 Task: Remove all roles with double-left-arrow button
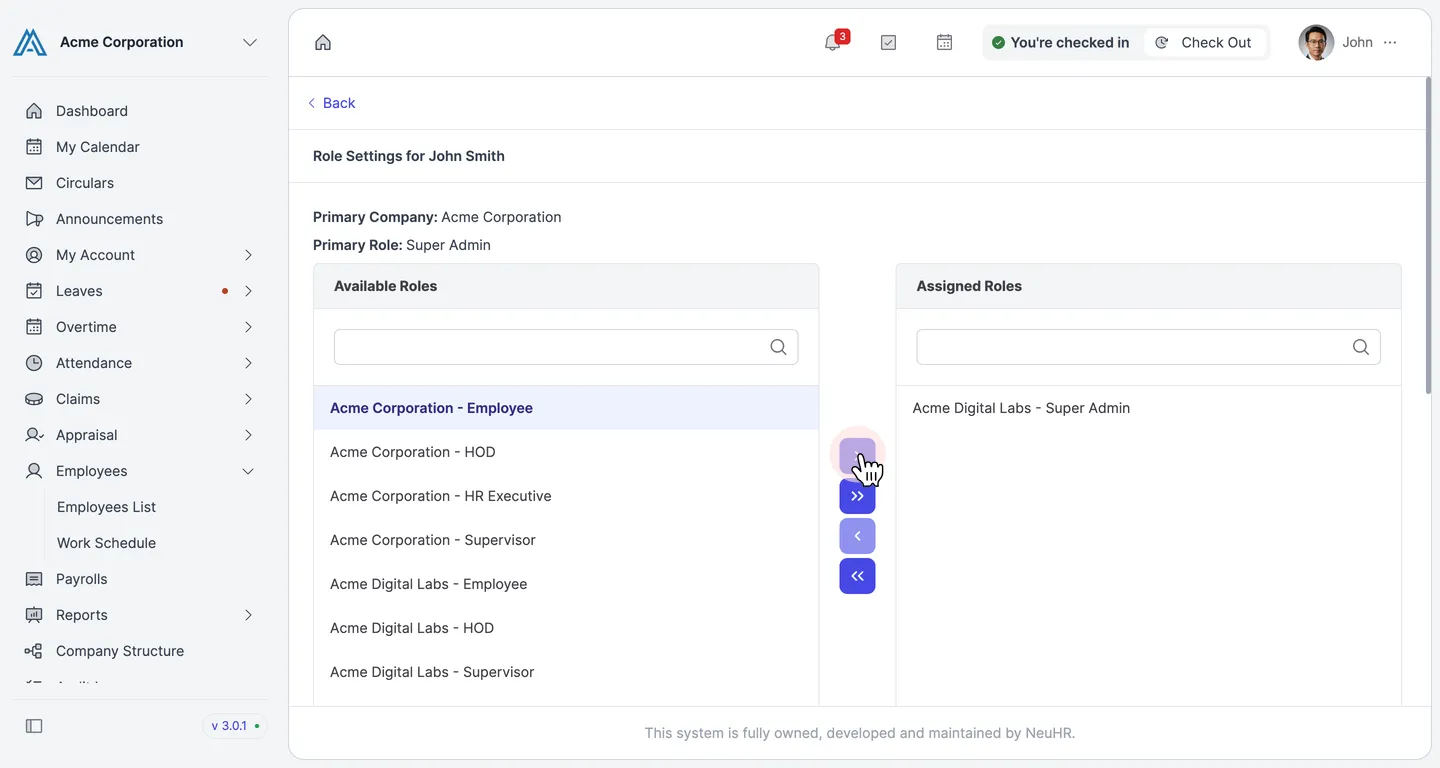pyautogui.click(x=857, y=576)
